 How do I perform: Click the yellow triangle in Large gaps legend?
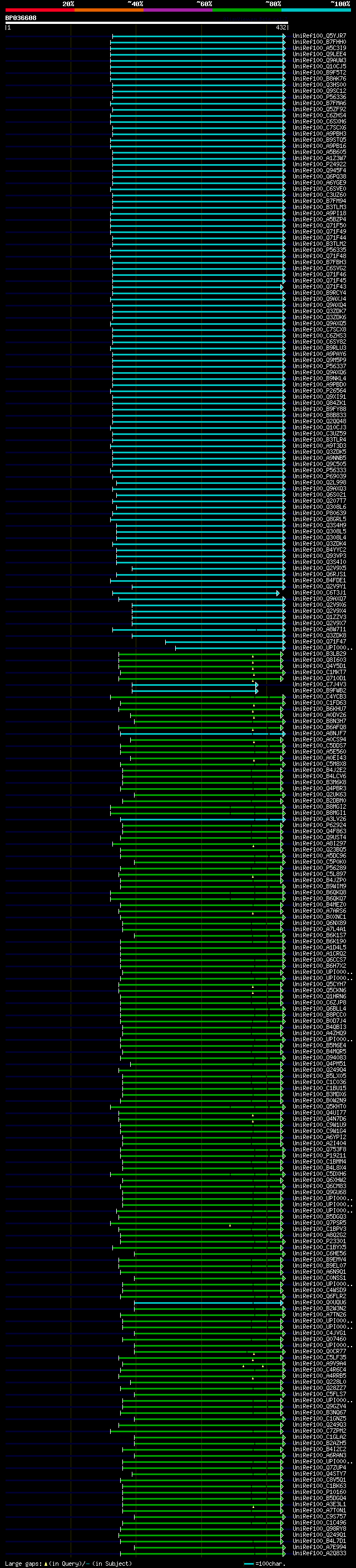click(x=46, y=1563)
